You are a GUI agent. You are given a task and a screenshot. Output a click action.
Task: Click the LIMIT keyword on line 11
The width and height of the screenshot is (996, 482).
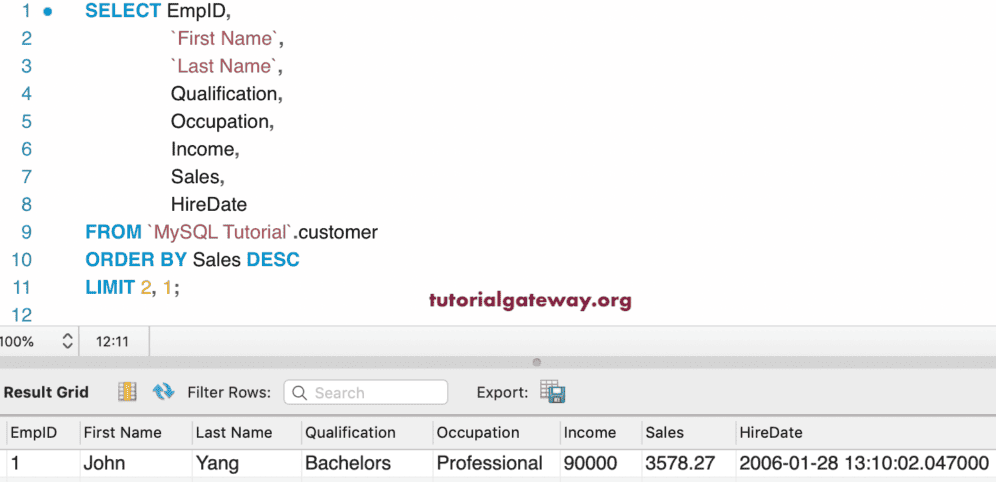(x=111, y=288)
